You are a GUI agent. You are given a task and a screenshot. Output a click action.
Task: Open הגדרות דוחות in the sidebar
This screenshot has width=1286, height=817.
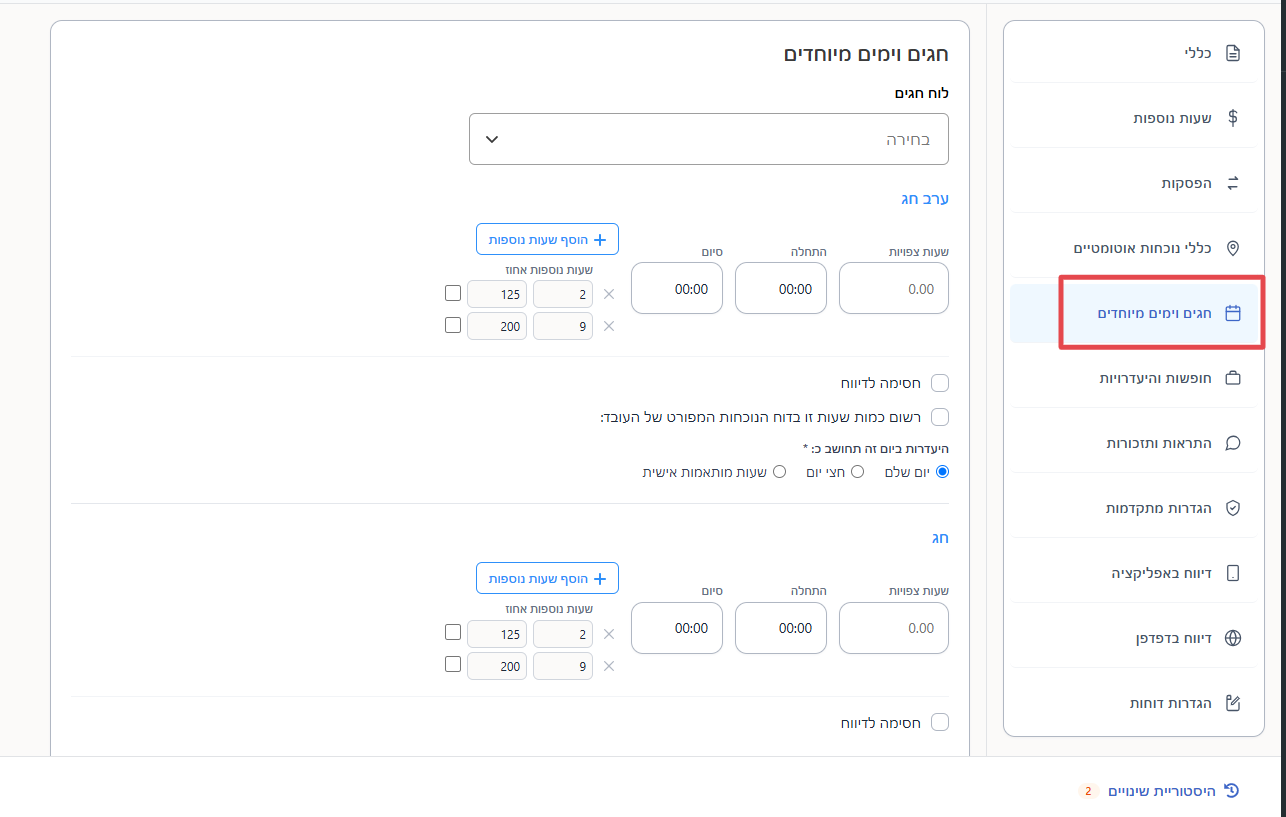[x=1135, y=703]
